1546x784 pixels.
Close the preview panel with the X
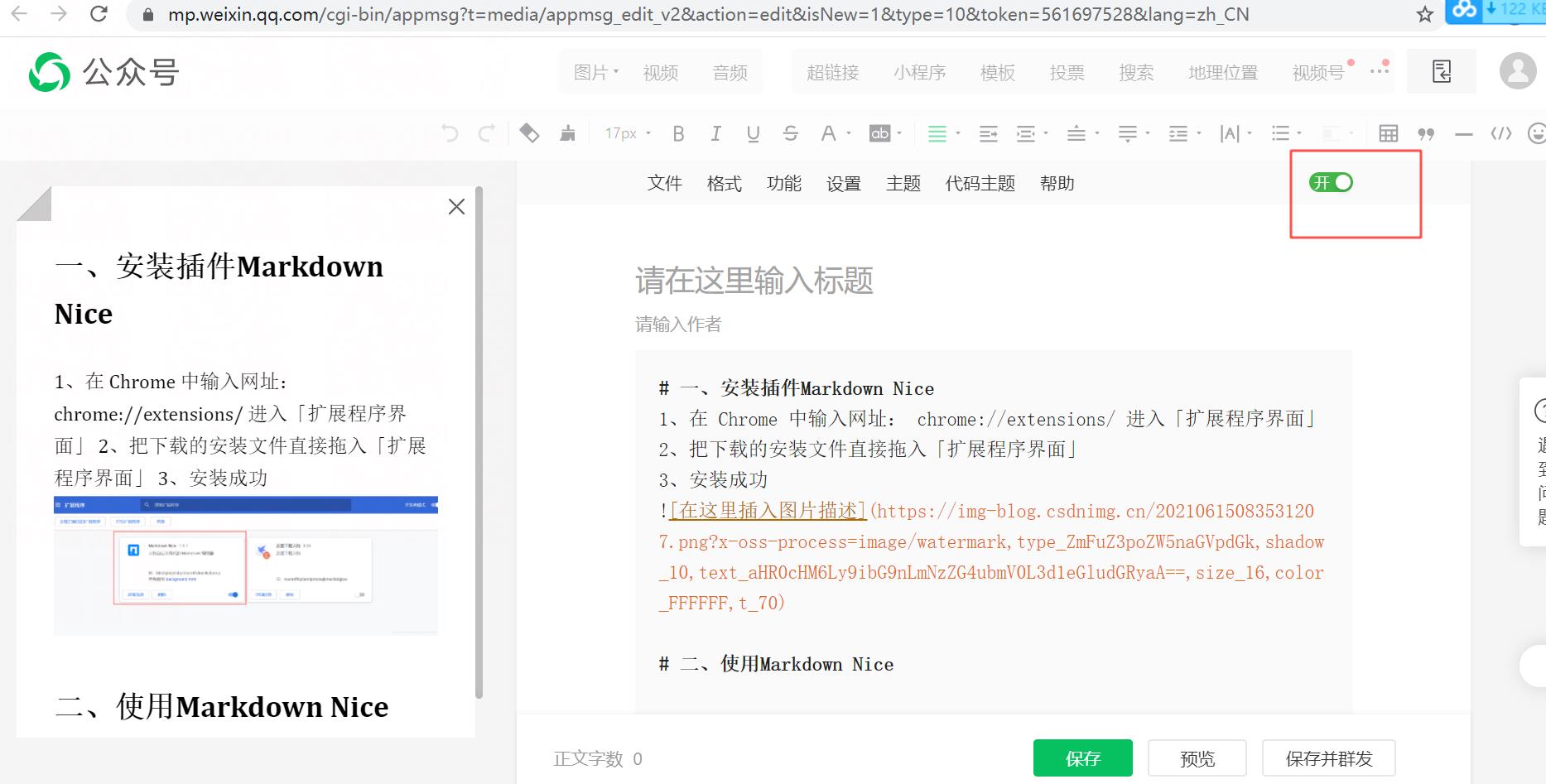(456, 207)
